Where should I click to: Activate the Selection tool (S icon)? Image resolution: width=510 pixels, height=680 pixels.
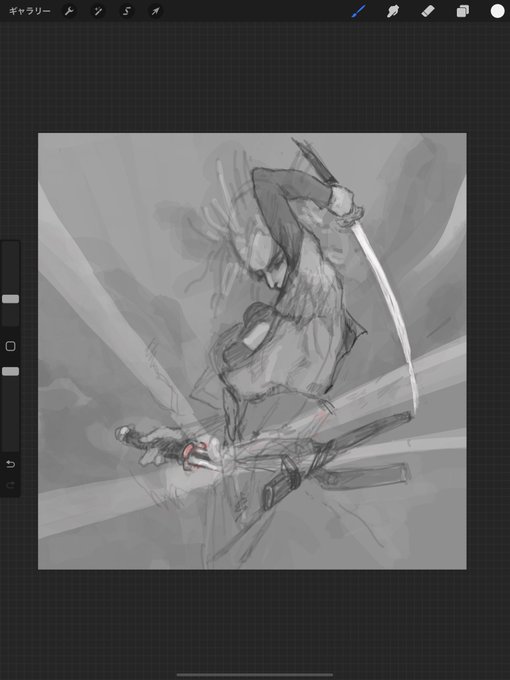click(x=126, y=11)
